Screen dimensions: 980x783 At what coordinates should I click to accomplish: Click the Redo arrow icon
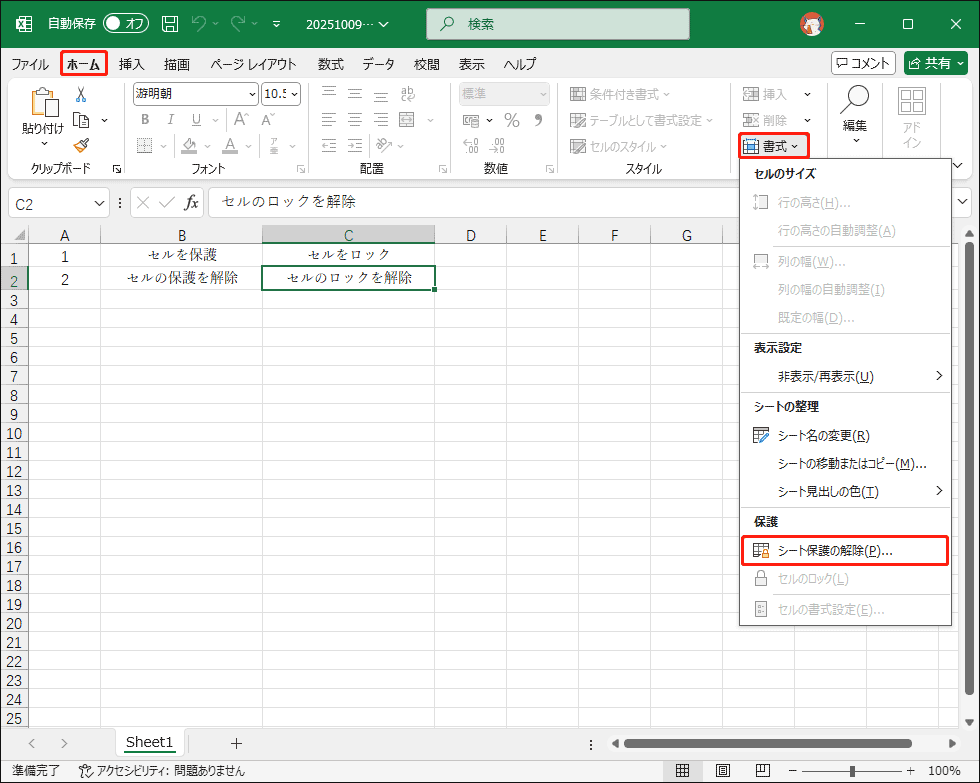[238, 24]
